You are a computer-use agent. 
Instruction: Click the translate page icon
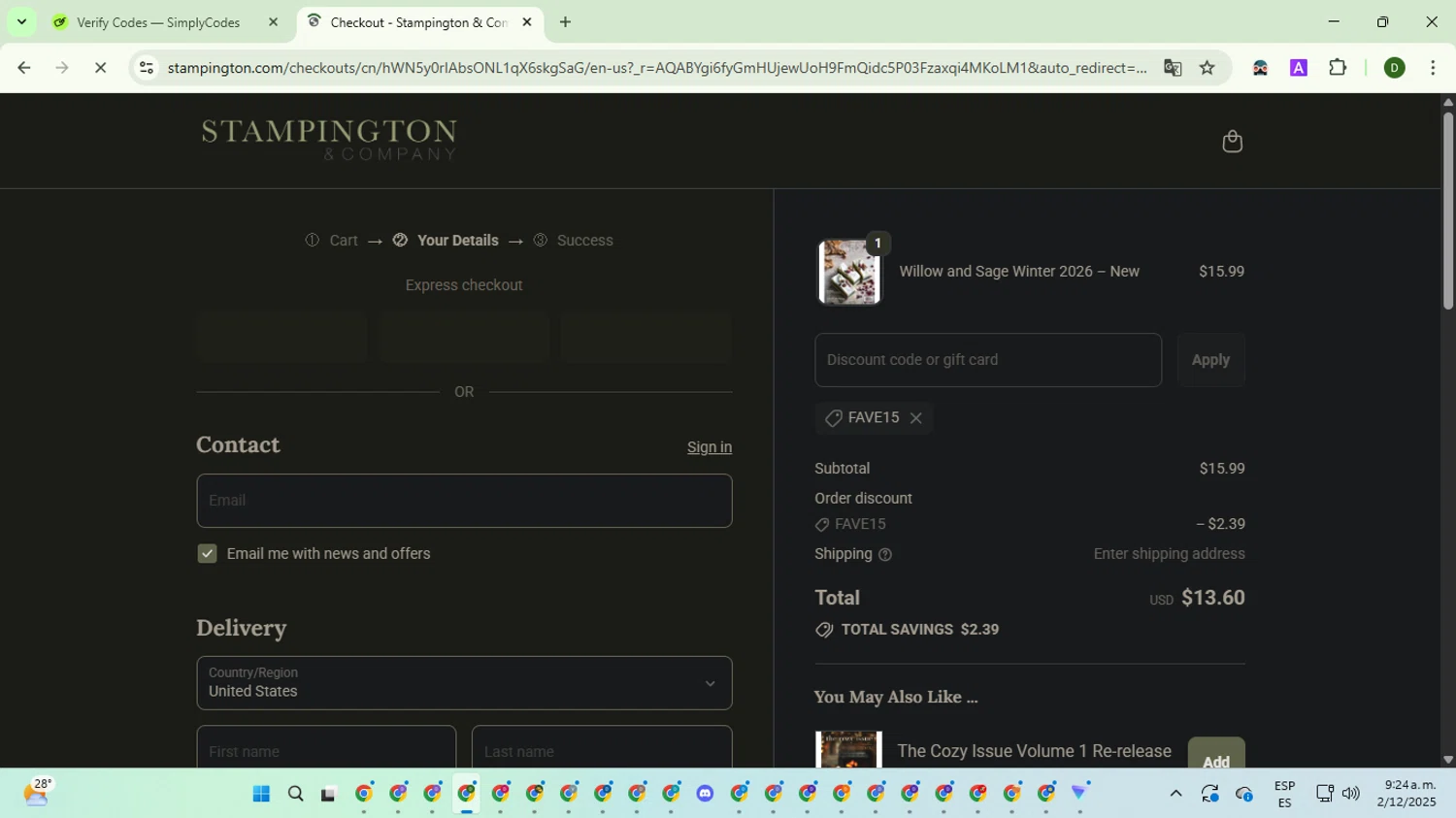point(1173,68)
